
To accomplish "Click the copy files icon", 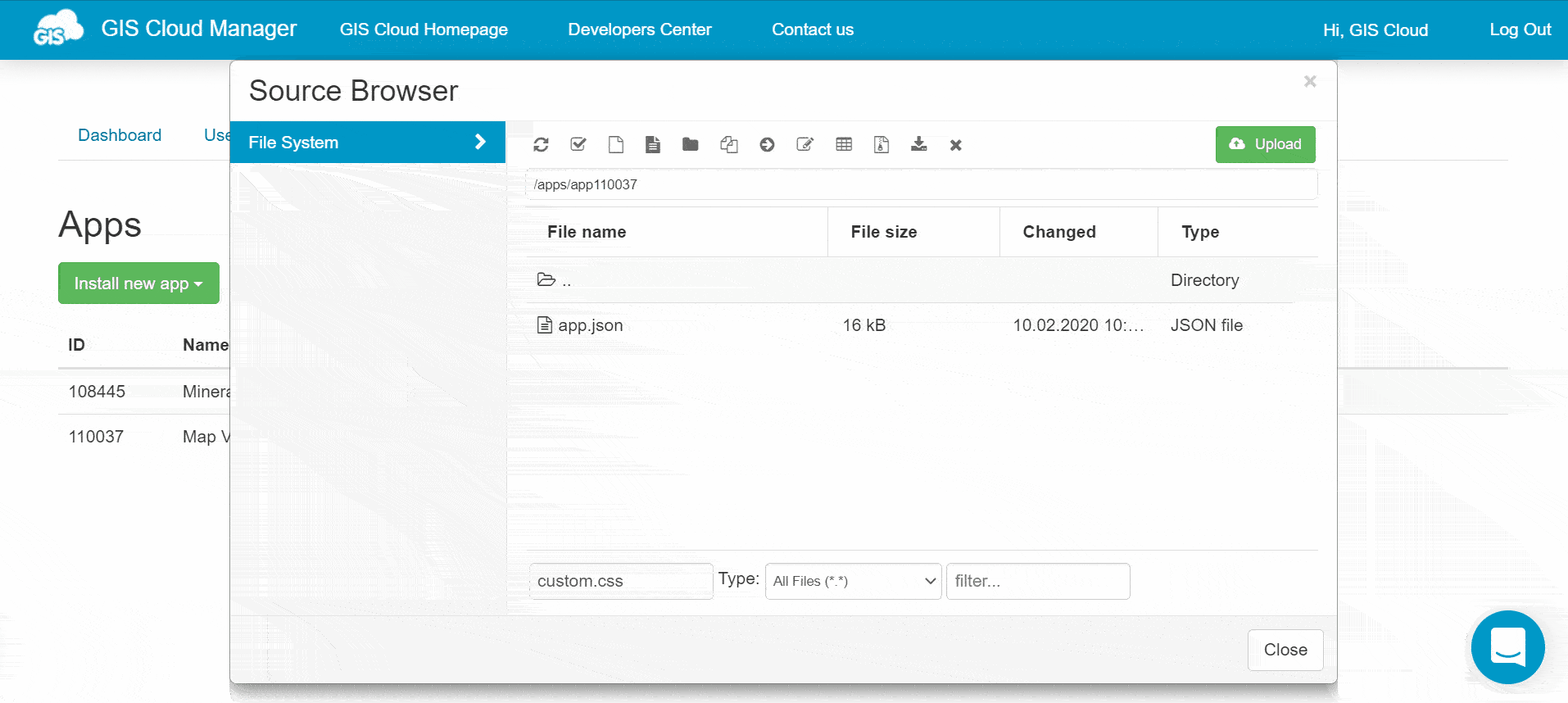I will coord(729,145).
